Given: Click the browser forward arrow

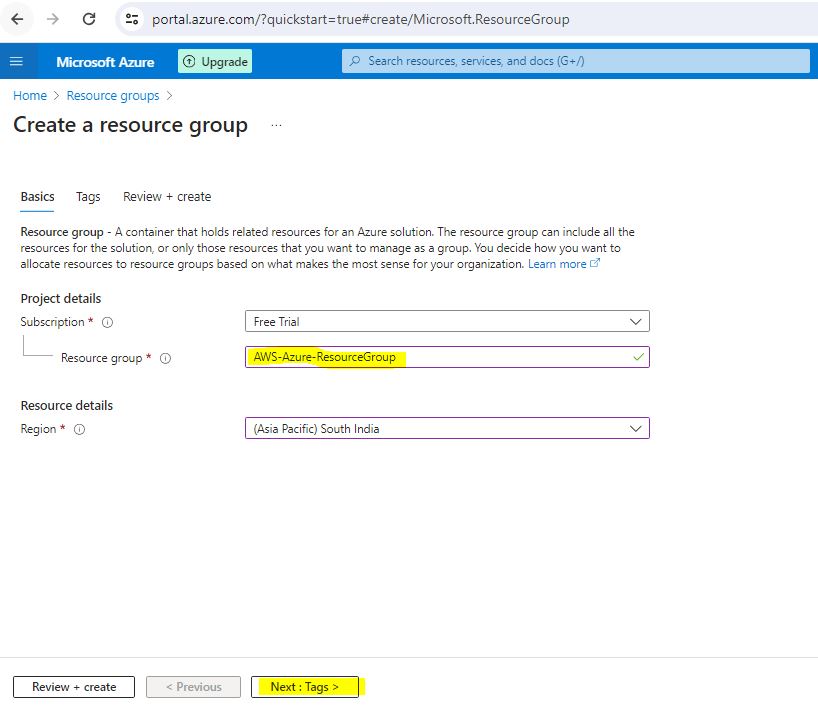Looking at the screenshot, I should pos(52,19).
